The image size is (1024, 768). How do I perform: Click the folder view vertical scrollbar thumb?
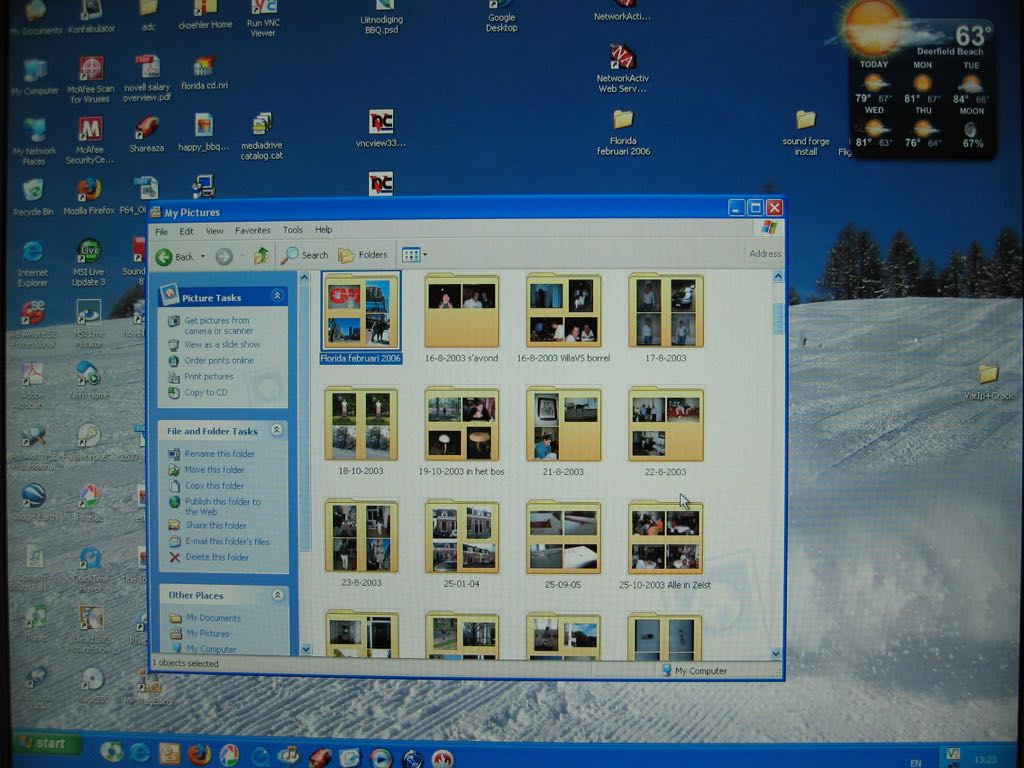pyautogui.click(x=777, y=318)
